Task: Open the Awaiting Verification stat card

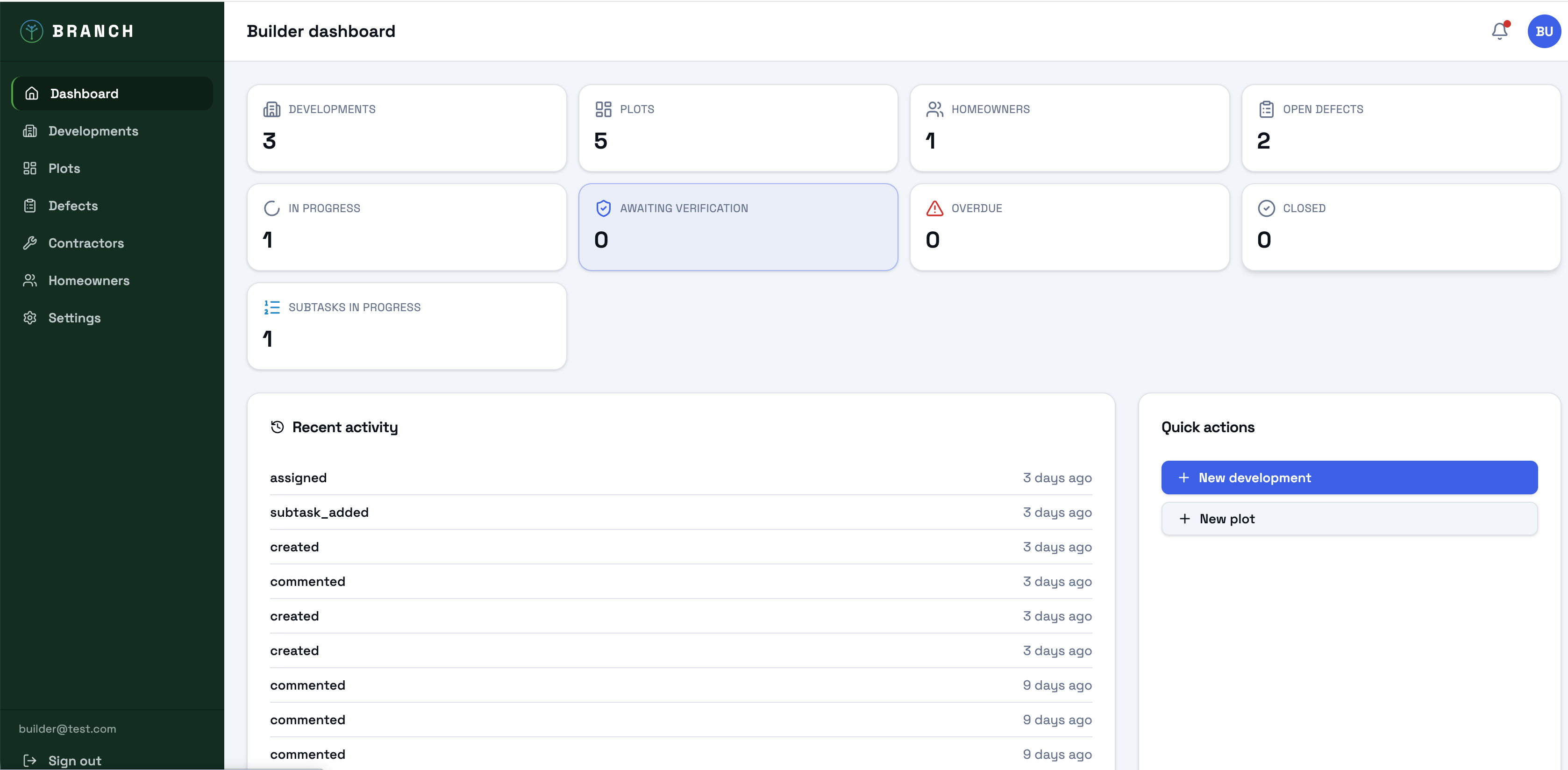Action: (x=738, y=227)
